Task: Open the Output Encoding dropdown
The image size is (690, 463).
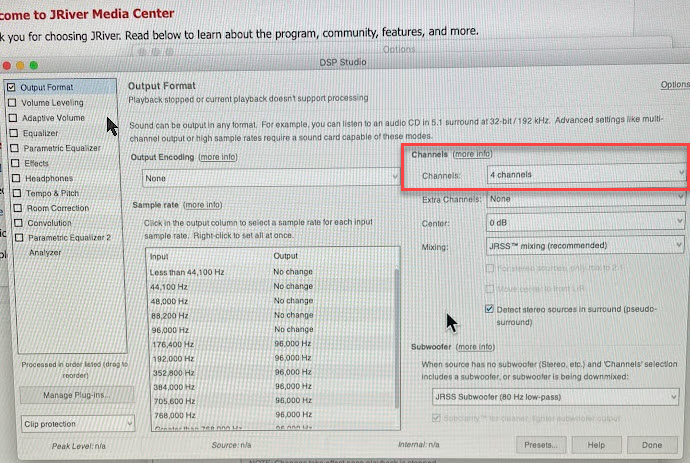Action: click(270, 178)
